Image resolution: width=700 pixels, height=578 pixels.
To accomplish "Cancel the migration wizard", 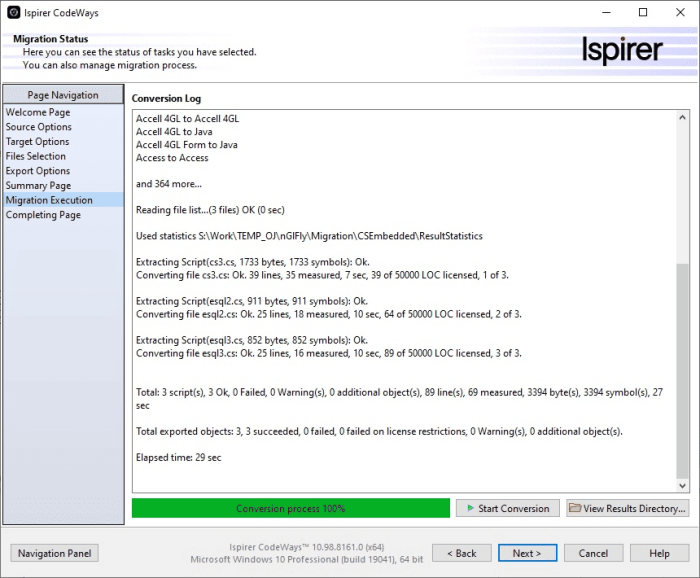I will click(593, 553).
